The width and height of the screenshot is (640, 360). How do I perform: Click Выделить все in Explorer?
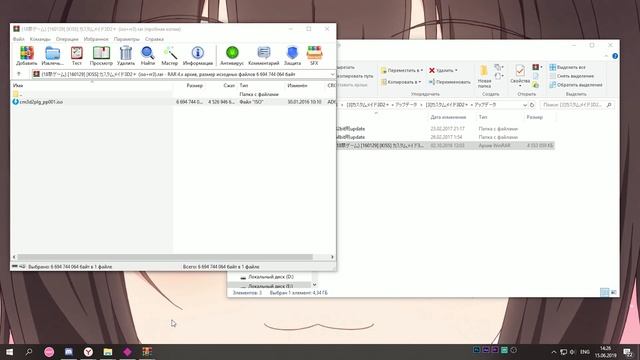[568, 67]
